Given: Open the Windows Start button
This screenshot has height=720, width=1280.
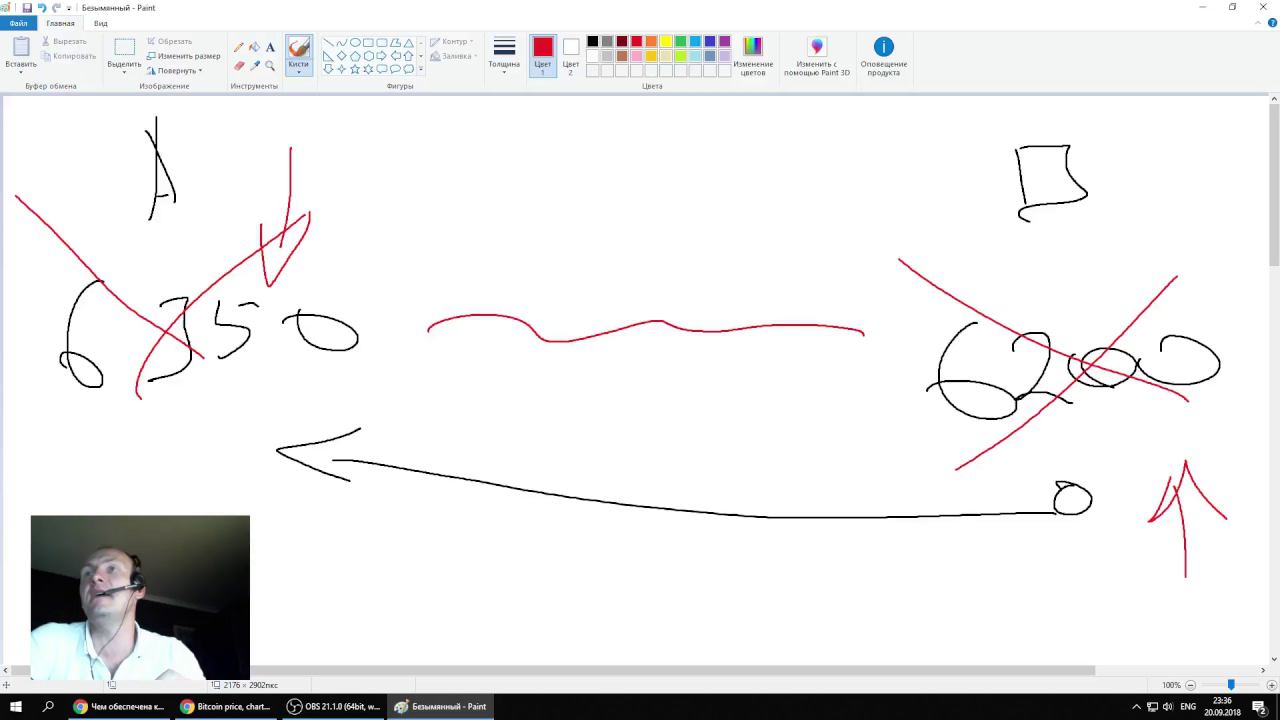Looking at the screenshot, I should pyautogui.click(x=16, y=706).
